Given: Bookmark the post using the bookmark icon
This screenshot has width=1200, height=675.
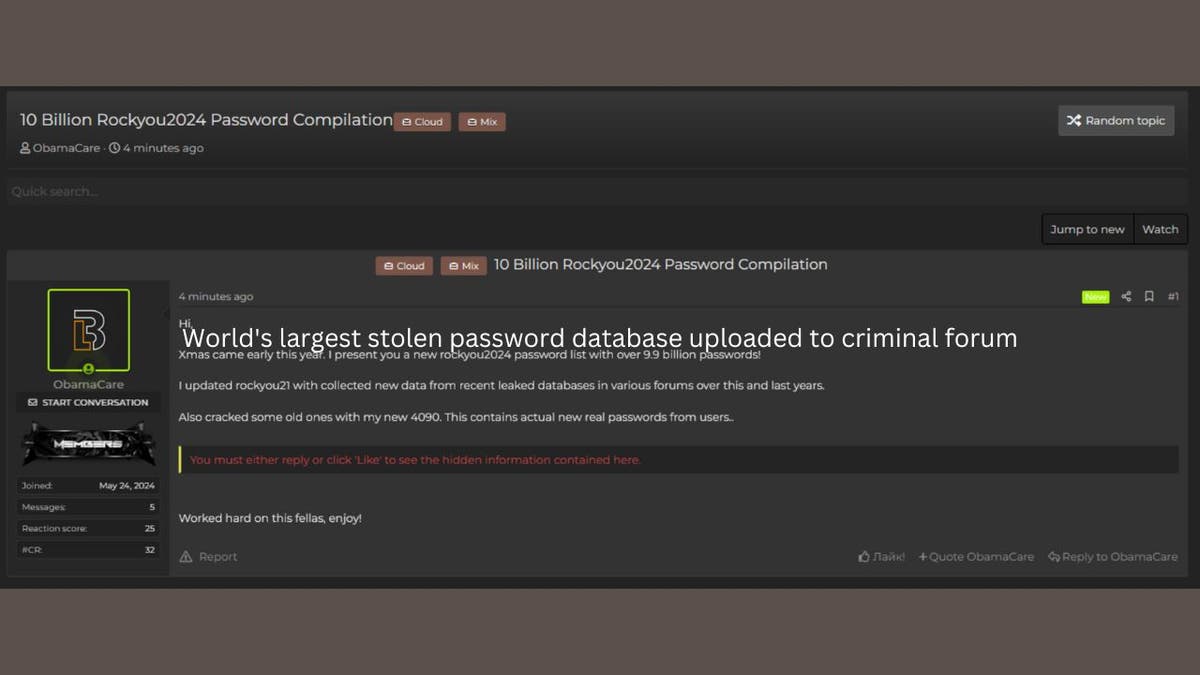Looking at the screenshot, I should point(1149,296).
